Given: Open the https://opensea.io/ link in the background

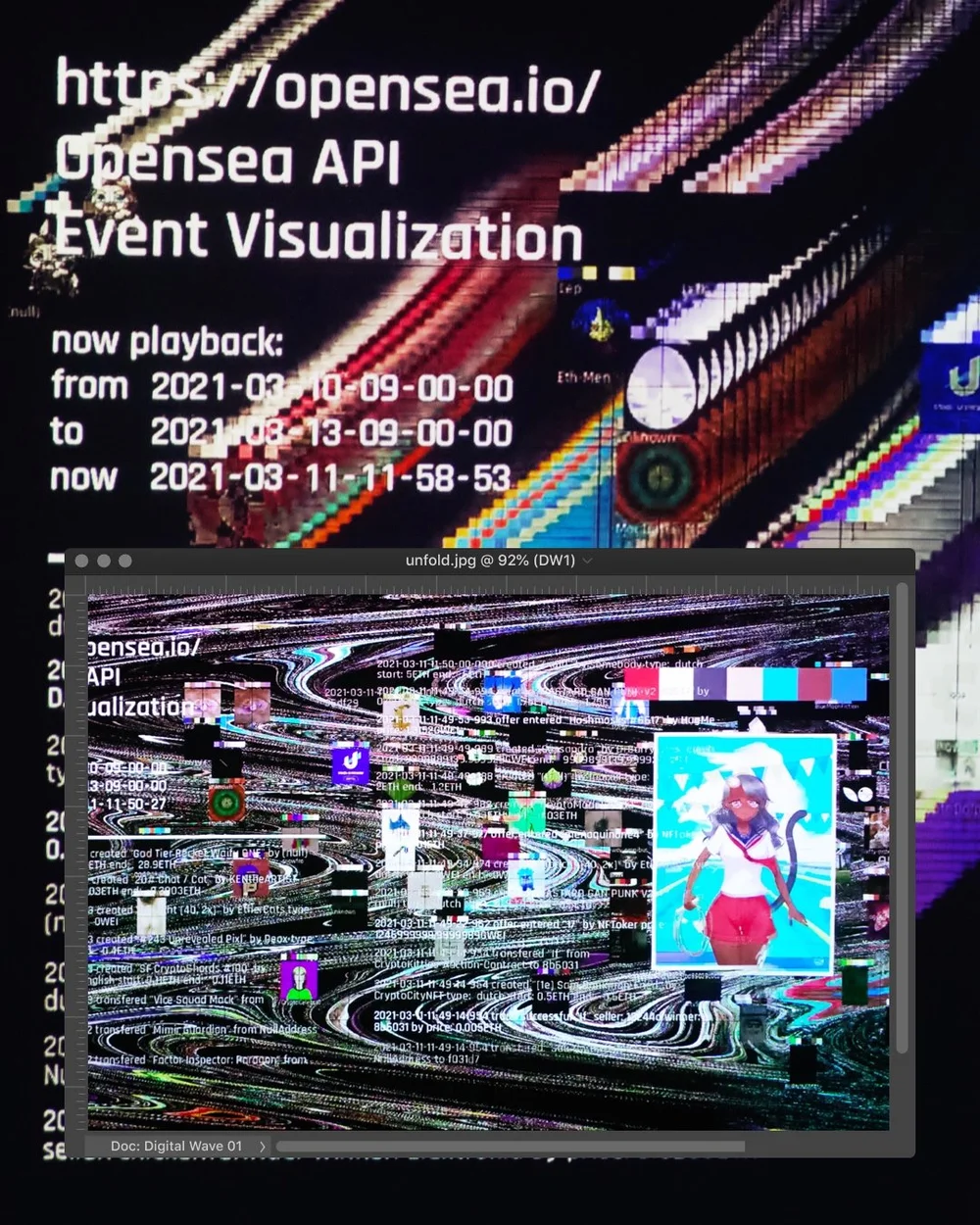Looking at the screenshot, I should click(327, 87).
